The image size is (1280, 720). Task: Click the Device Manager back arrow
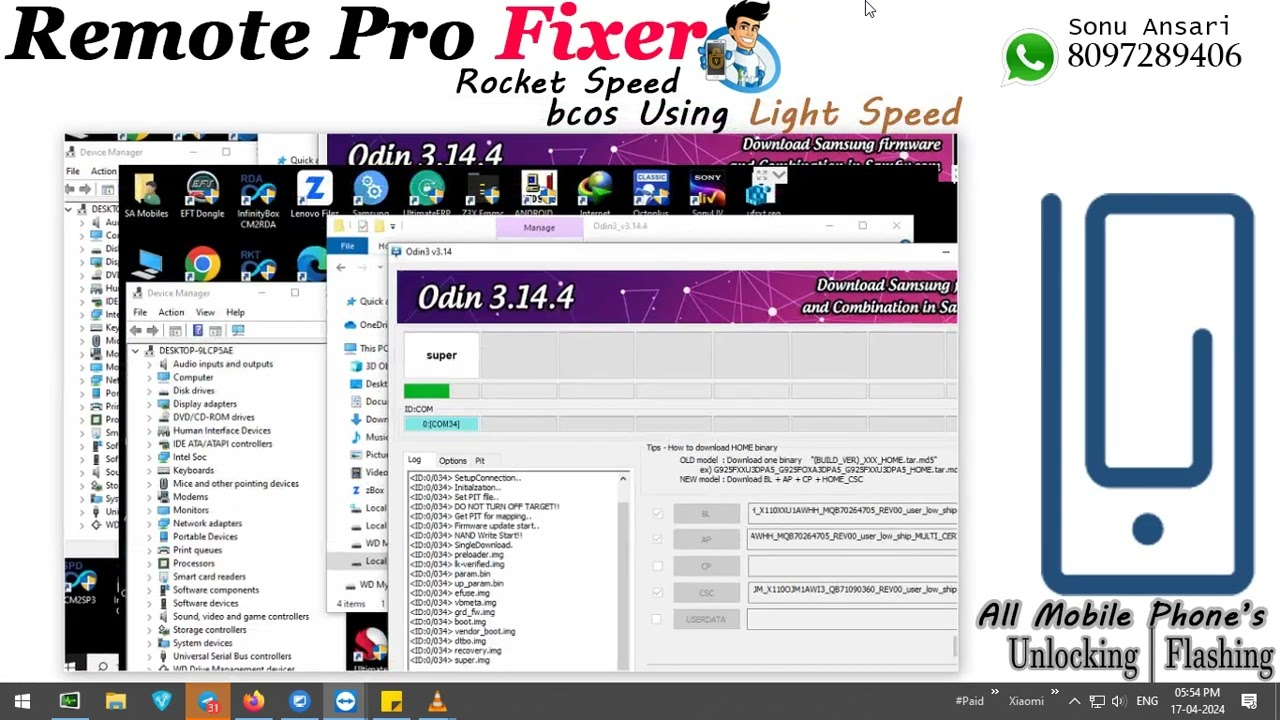tap(136, 331)
